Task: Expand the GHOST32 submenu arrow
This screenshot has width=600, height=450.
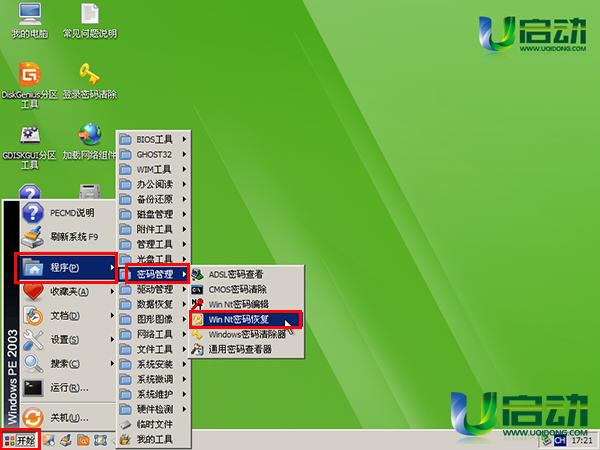Action: 184,154
